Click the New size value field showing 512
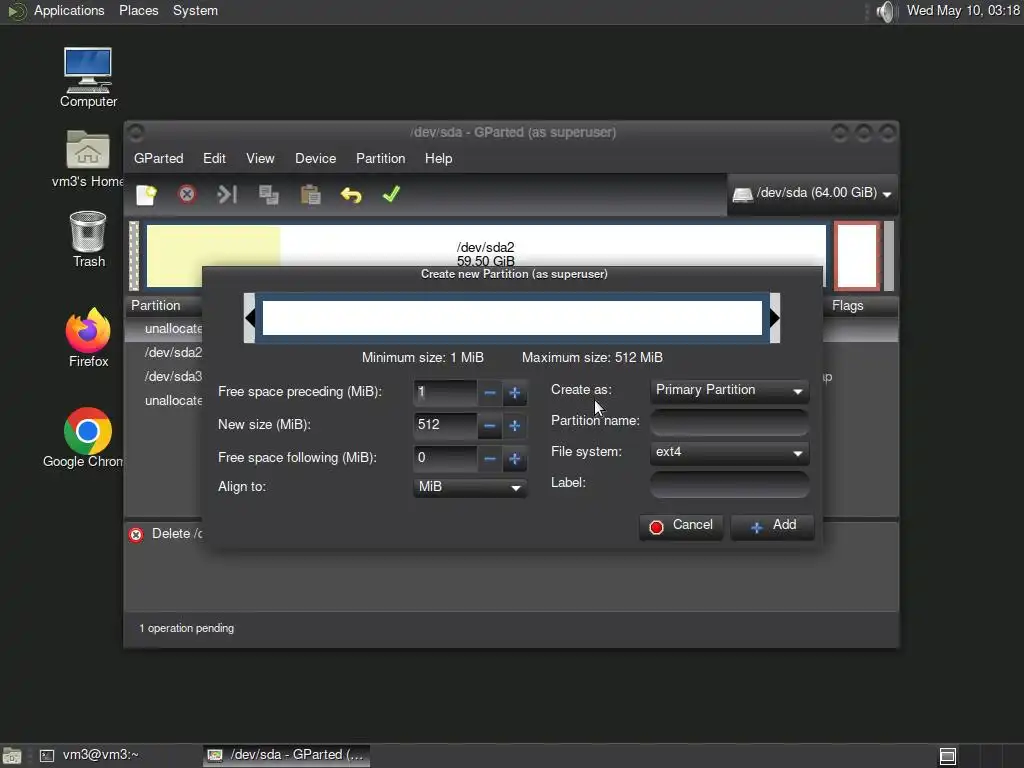This screenshot has width=1024, height=768. [445, 425]
